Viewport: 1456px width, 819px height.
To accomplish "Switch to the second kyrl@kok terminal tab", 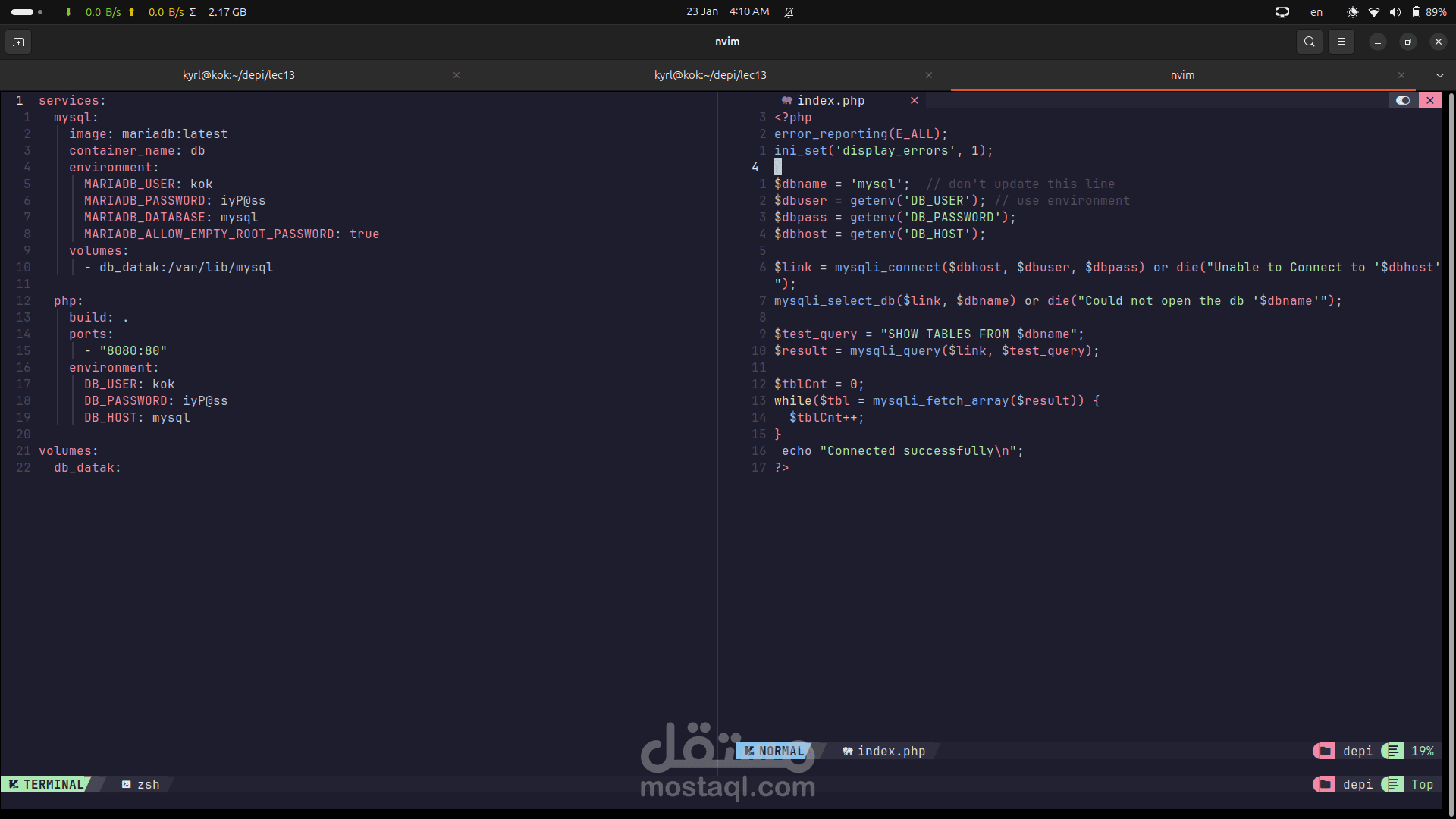I will [x=710, y=75].
